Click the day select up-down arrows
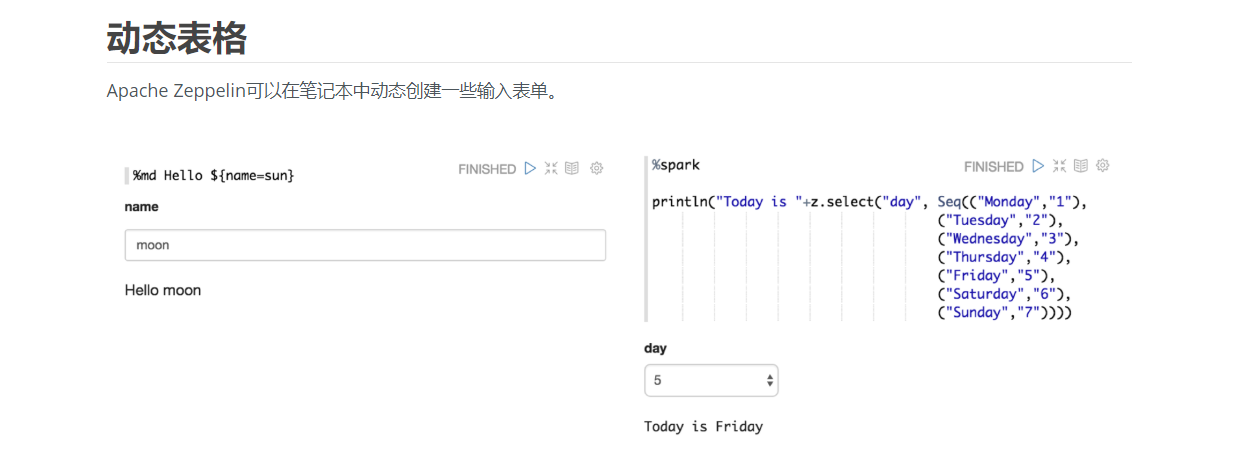 [769, 381]
